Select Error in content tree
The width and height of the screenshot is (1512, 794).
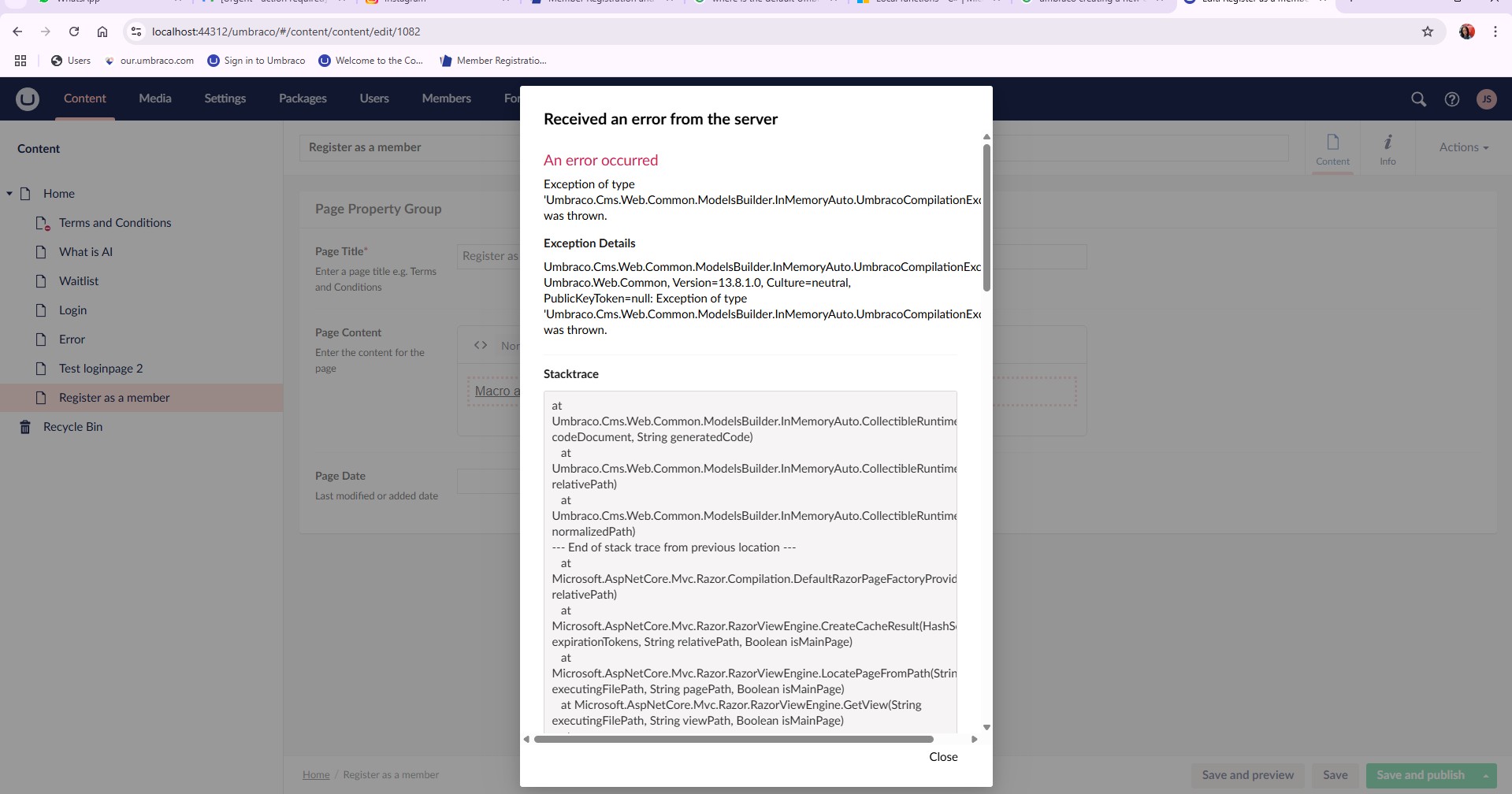[x=72, y=339]
